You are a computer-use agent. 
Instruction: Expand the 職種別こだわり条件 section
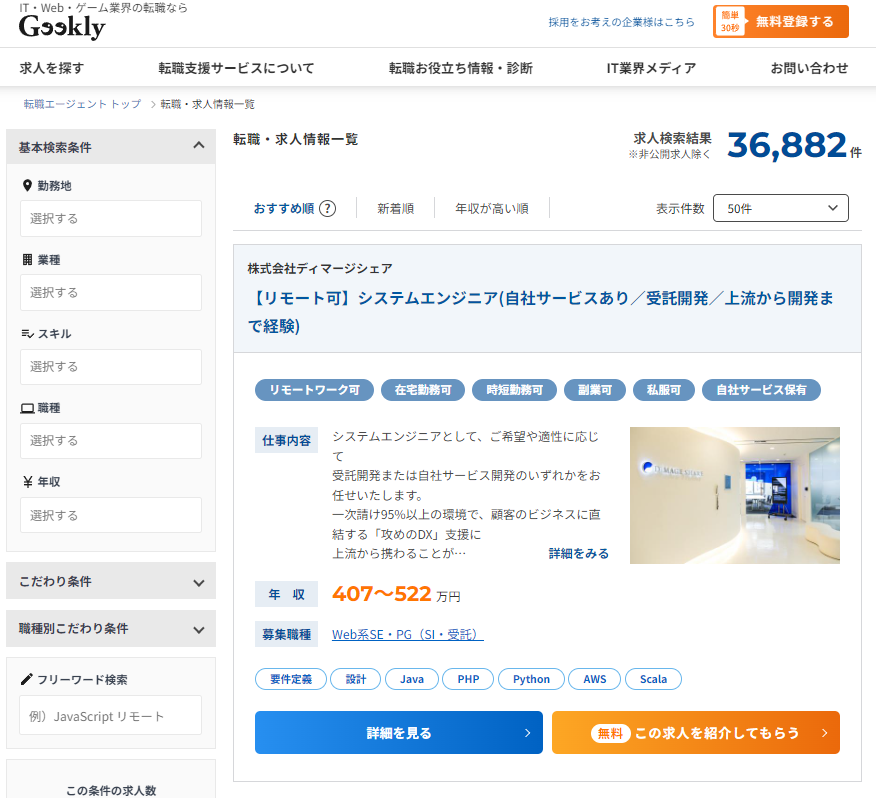pos(198,629)
